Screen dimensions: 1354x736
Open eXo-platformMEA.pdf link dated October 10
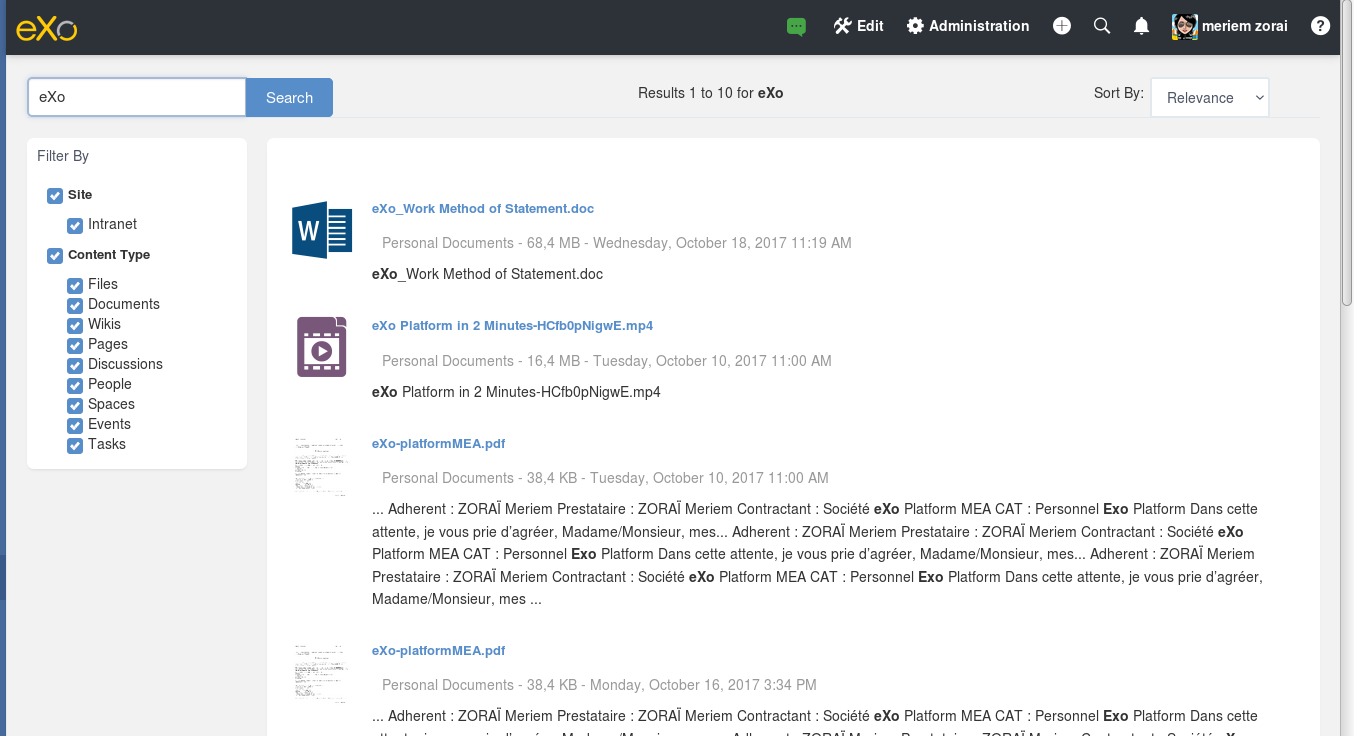(439, 443)
